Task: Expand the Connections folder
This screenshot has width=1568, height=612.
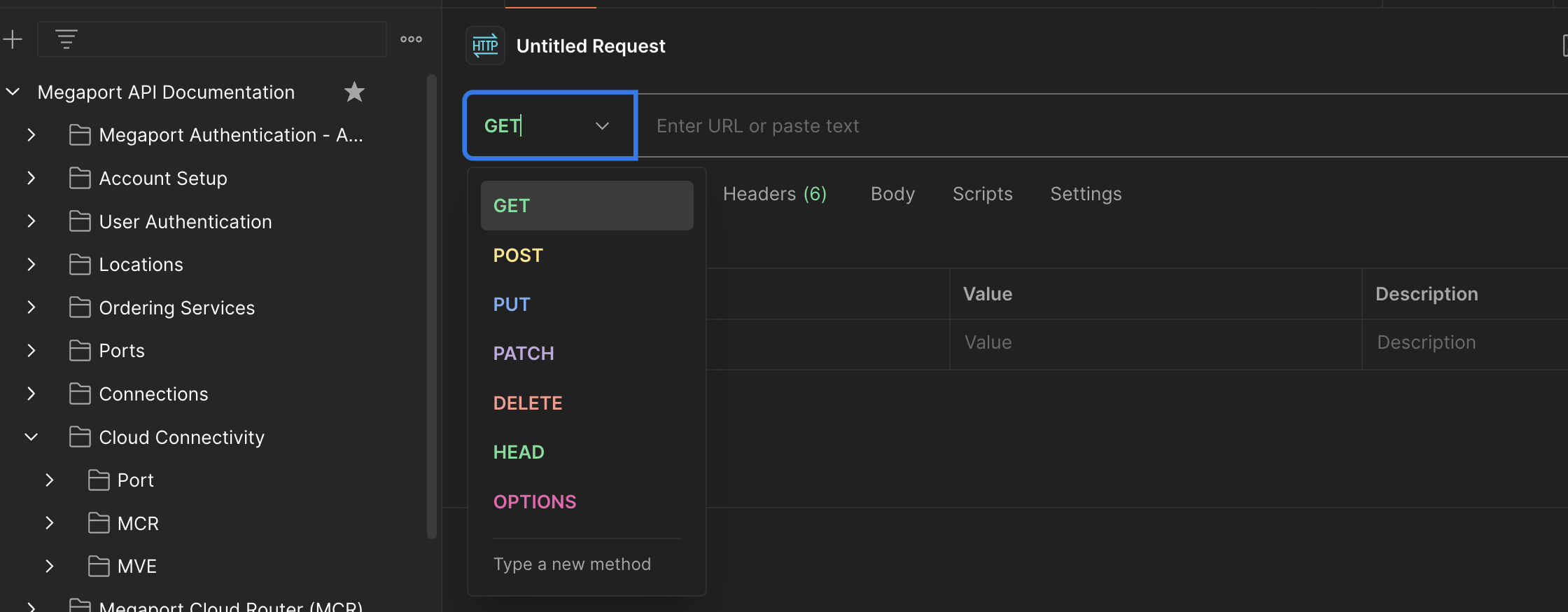Action: tap(31, 394)
